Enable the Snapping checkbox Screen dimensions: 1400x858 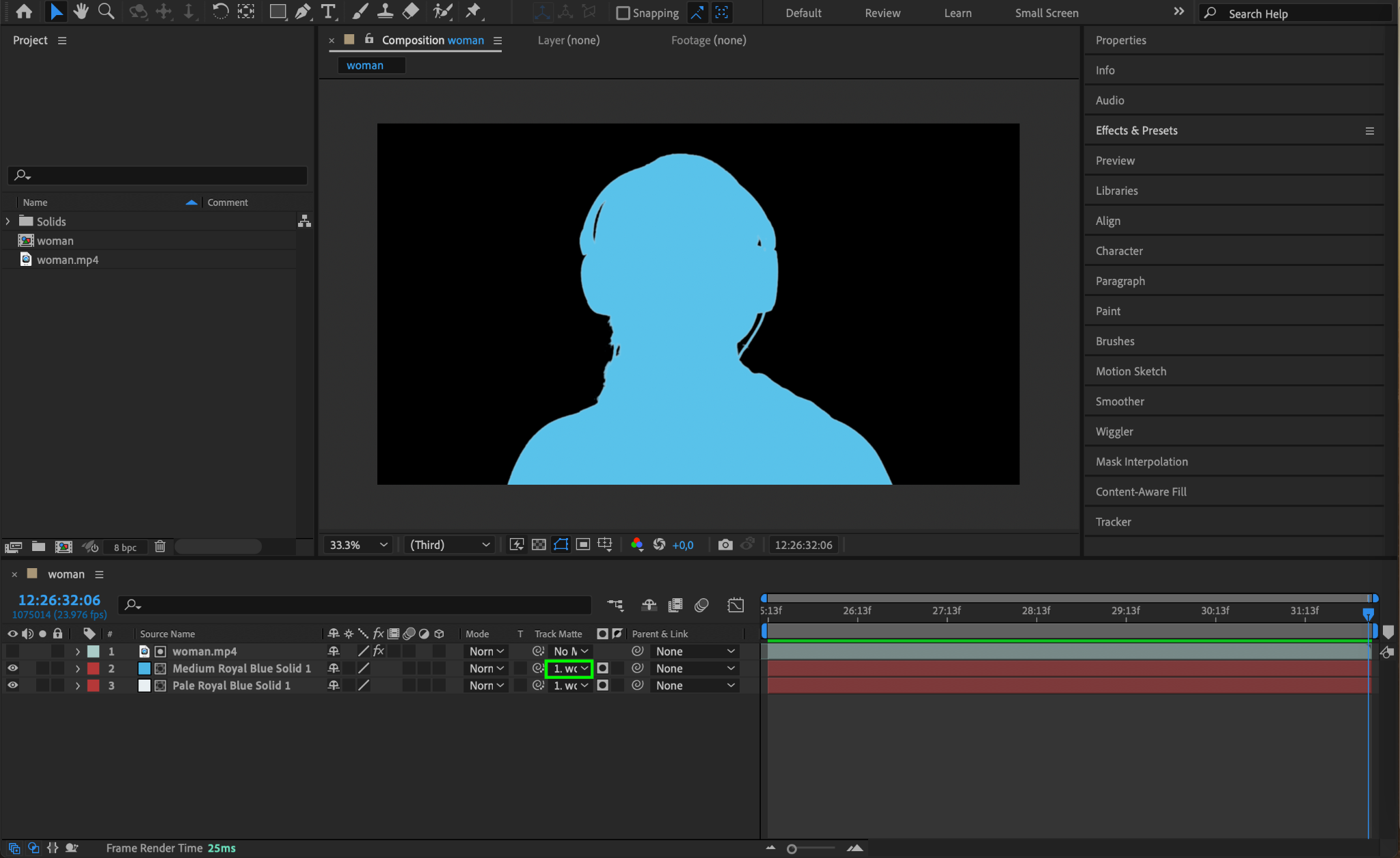point(623,13)
